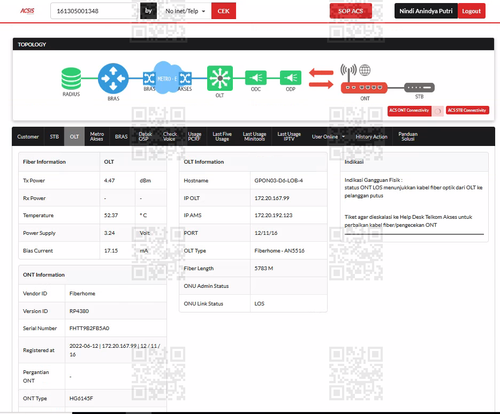
Task: Click the ACSIS logo
Action: pyautogui.click(x=27, y=11)
